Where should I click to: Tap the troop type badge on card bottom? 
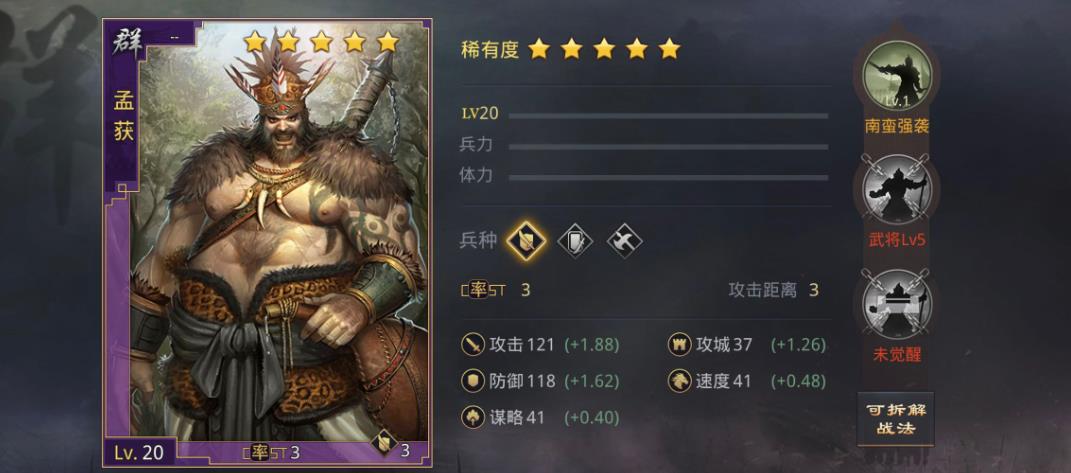point(385,442)
